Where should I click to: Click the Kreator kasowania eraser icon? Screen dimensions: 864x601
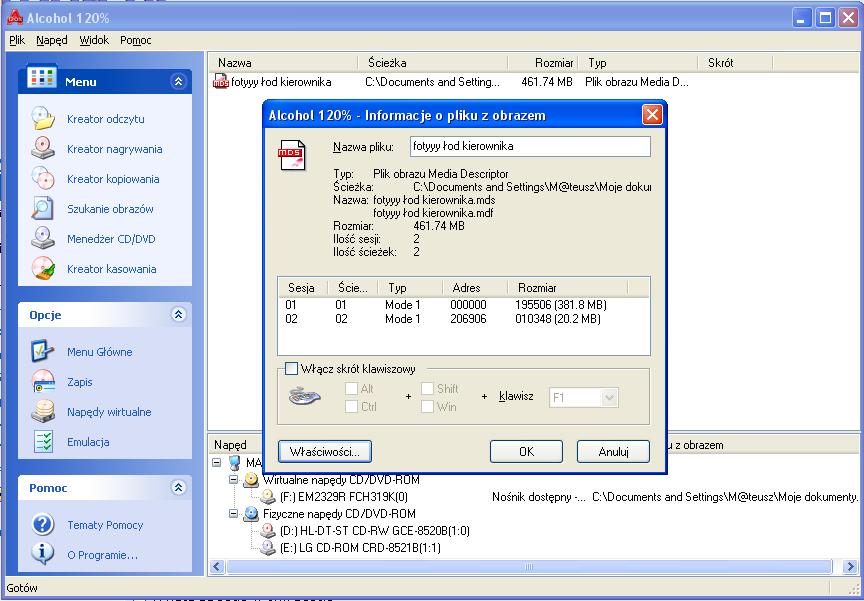click(x=42, y=268)
